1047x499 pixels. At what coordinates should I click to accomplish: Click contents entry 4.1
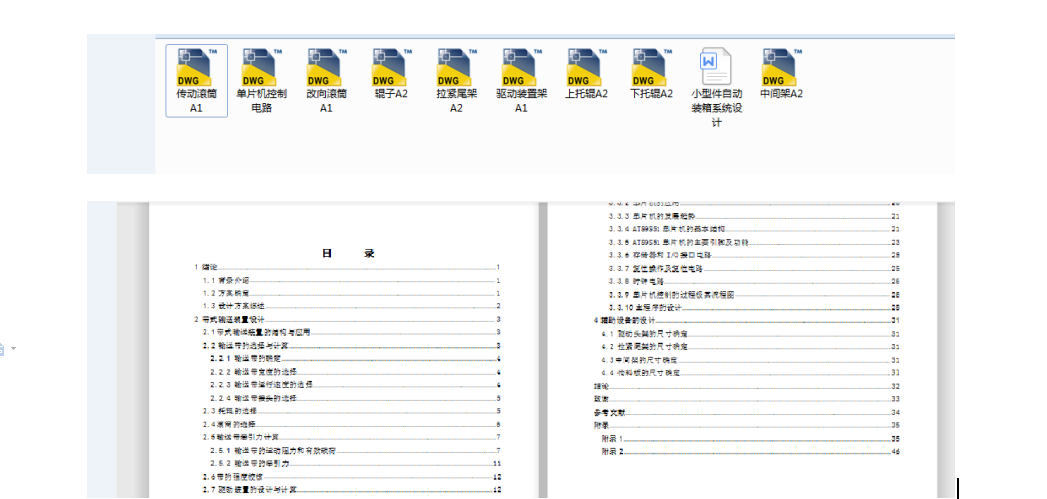[751, 333]
